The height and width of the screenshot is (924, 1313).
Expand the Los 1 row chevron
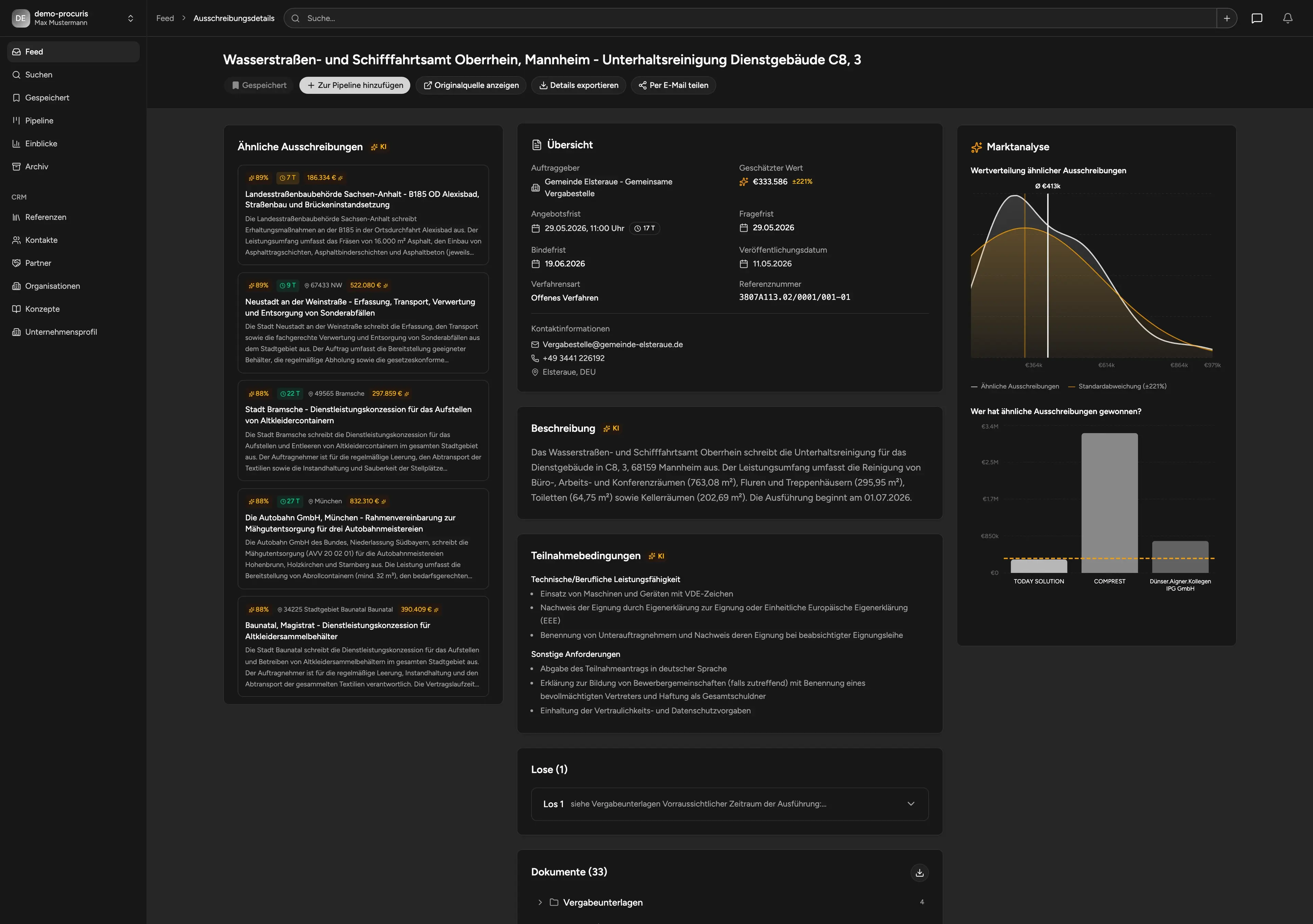click(911, 804)
